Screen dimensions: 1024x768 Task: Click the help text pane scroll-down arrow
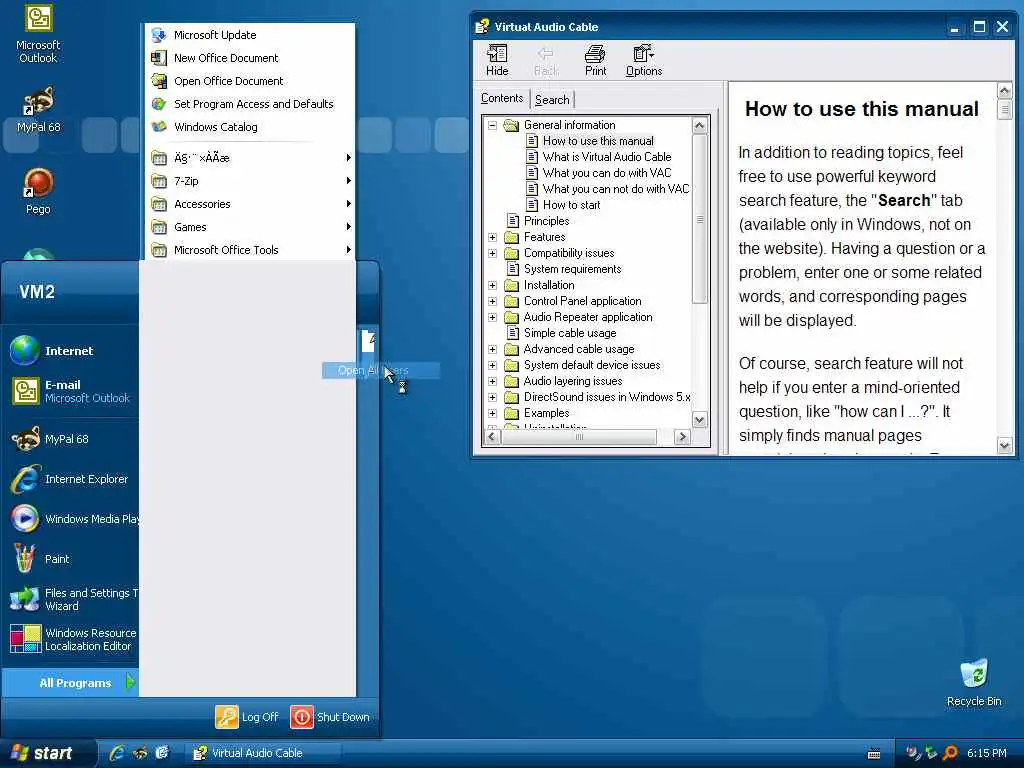click(x=1004, y=446)
